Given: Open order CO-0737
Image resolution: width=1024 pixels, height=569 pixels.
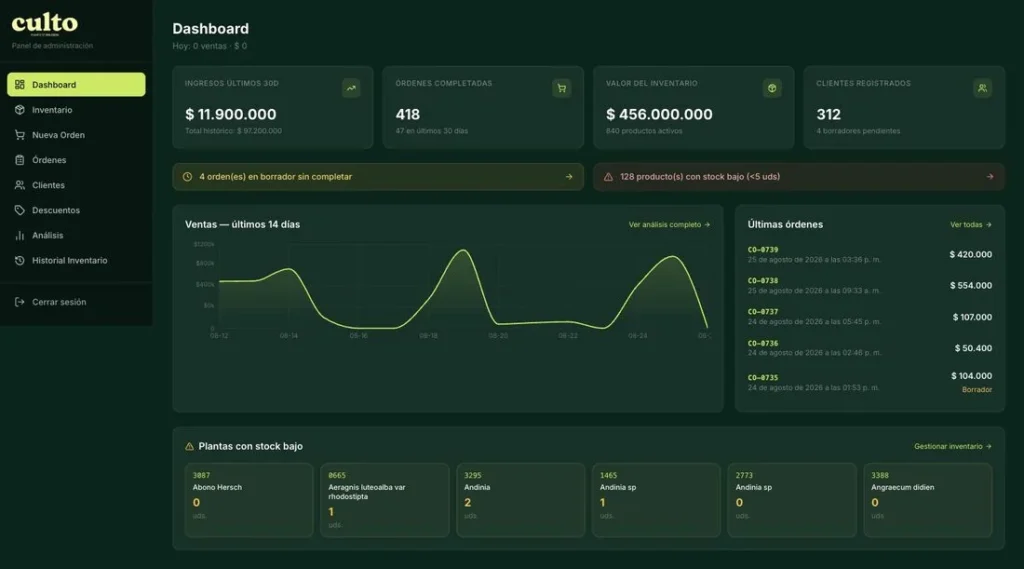Looking at the screenshot, I should (869, 317).
